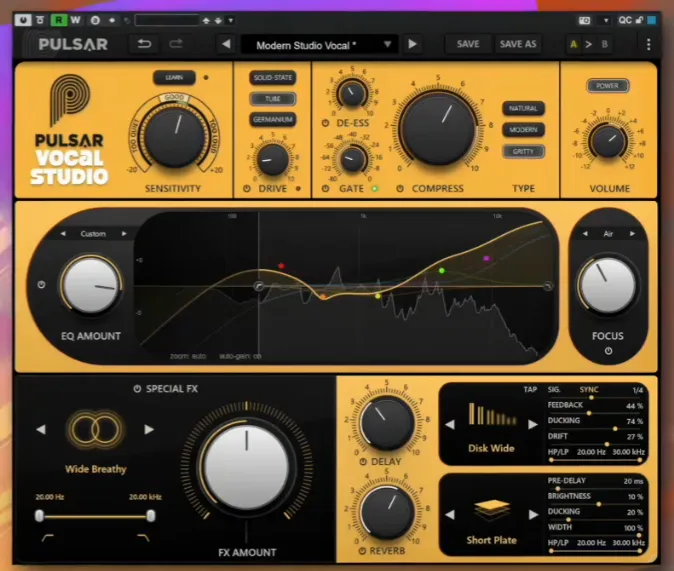Load the previous preset with the left arrow
The image size is (674, 571).
pyautogui.click(x=226, y=44)
